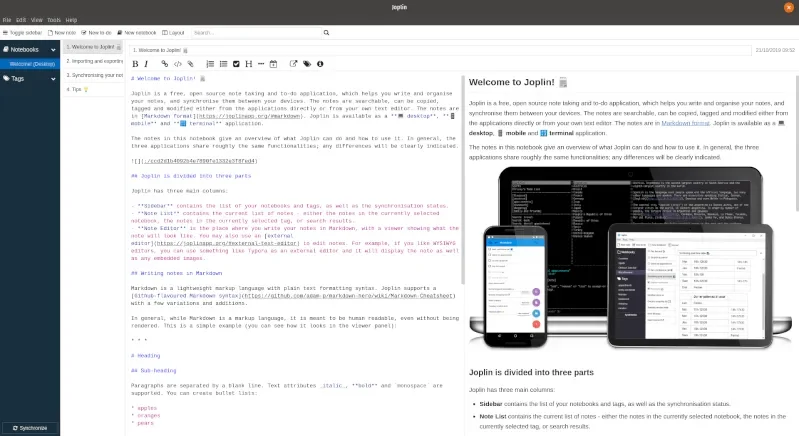
Task: Attach a file with the paperclip icon
Action: coord(190,64)
